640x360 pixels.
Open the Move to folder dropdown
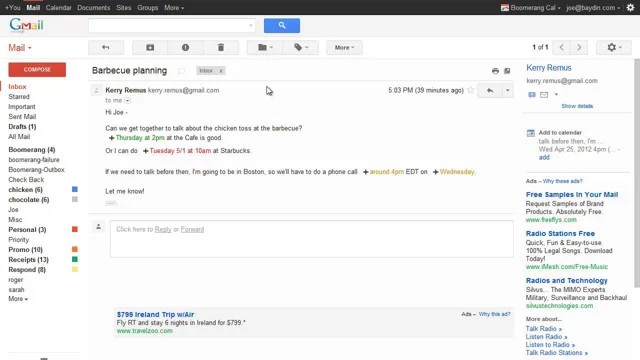coord(265,48)
